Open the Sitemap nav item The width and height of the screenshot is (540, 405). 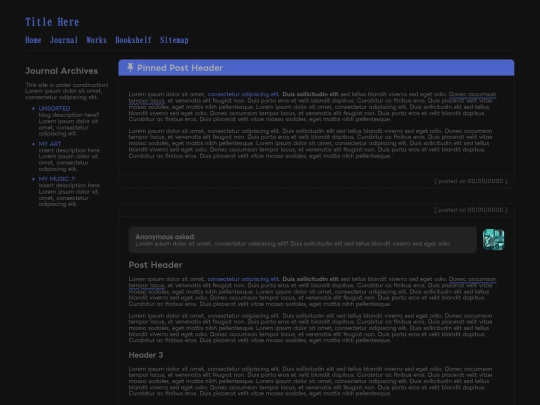click(174, 40)
